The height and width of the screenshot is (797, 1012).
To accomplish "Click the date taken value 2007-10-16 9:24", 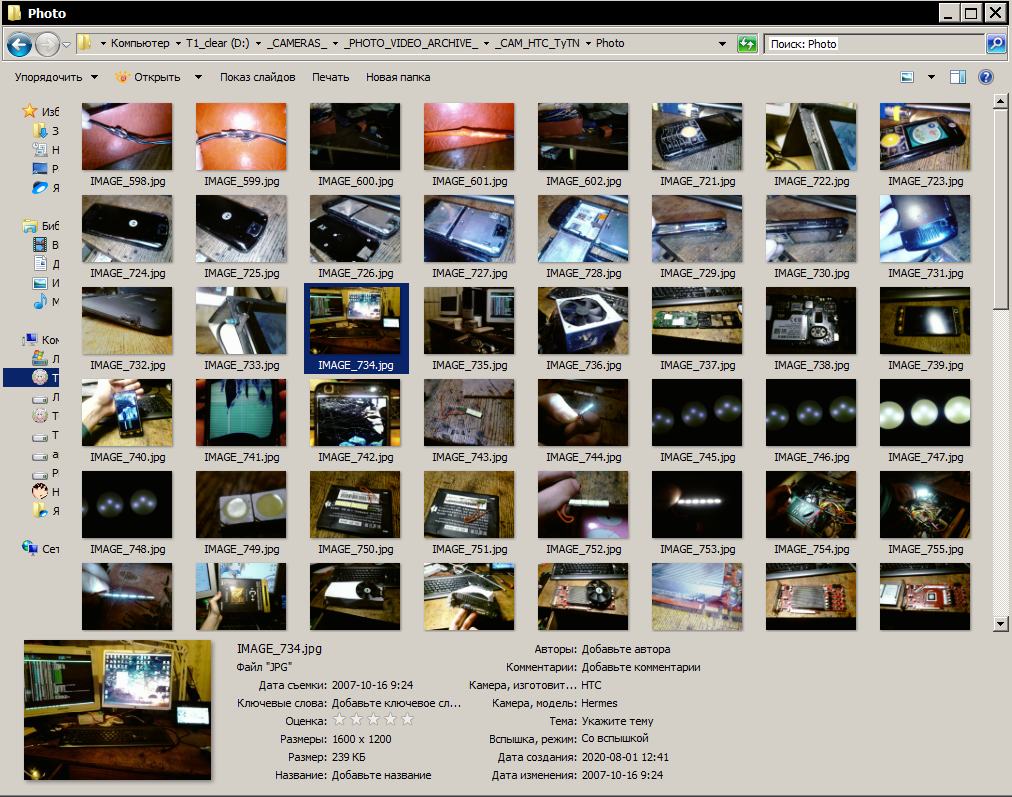I will [372, 685].
